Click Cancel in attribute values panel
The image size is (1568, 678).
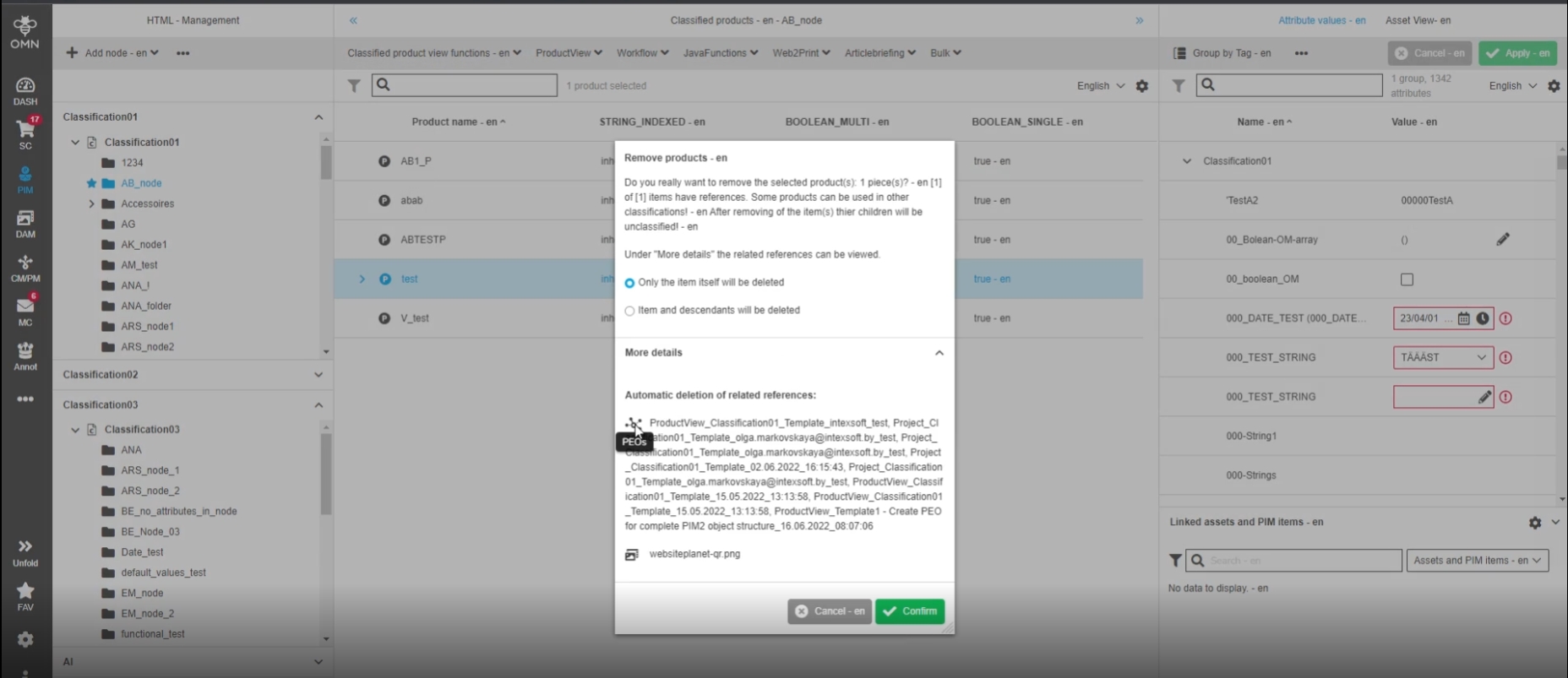[1429, 53]
